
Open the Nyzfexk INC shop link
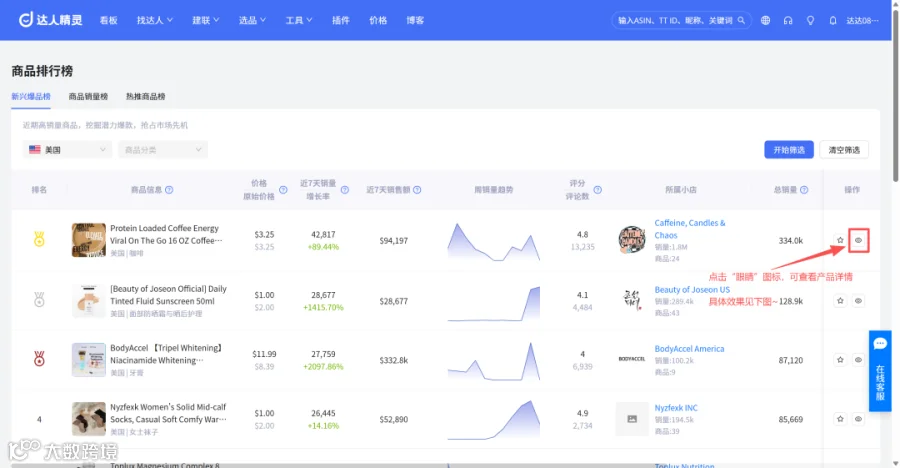click(x=676, y=408)
